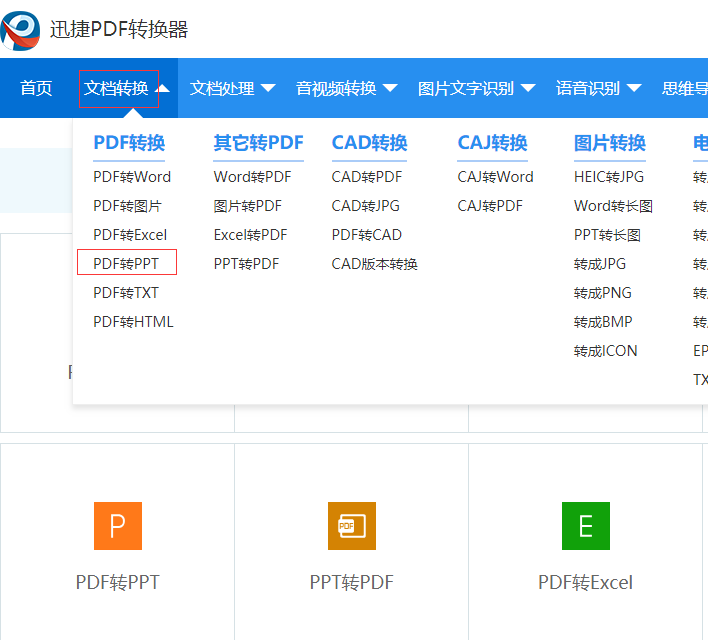Click Word转长图 option
The image size is (708, 640).
pyautogui.click(x=613, y=206)
